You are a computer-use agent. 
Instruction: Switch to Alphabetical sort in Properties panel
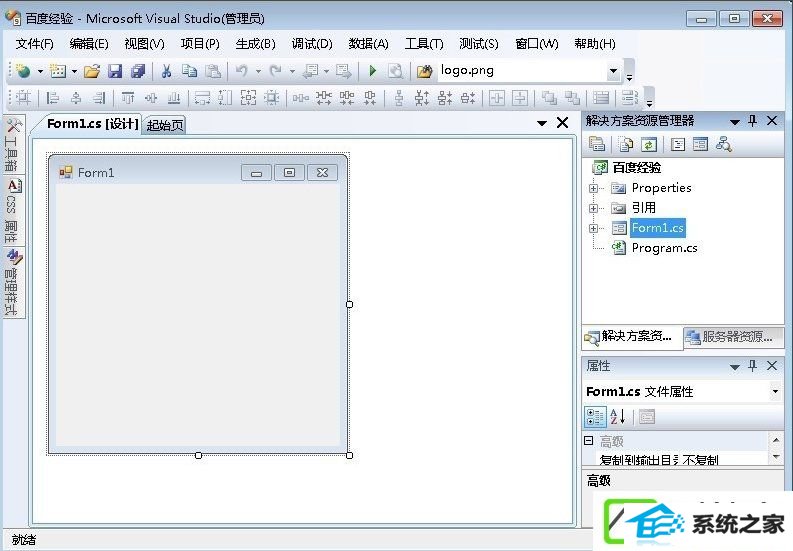pos(618,417)
